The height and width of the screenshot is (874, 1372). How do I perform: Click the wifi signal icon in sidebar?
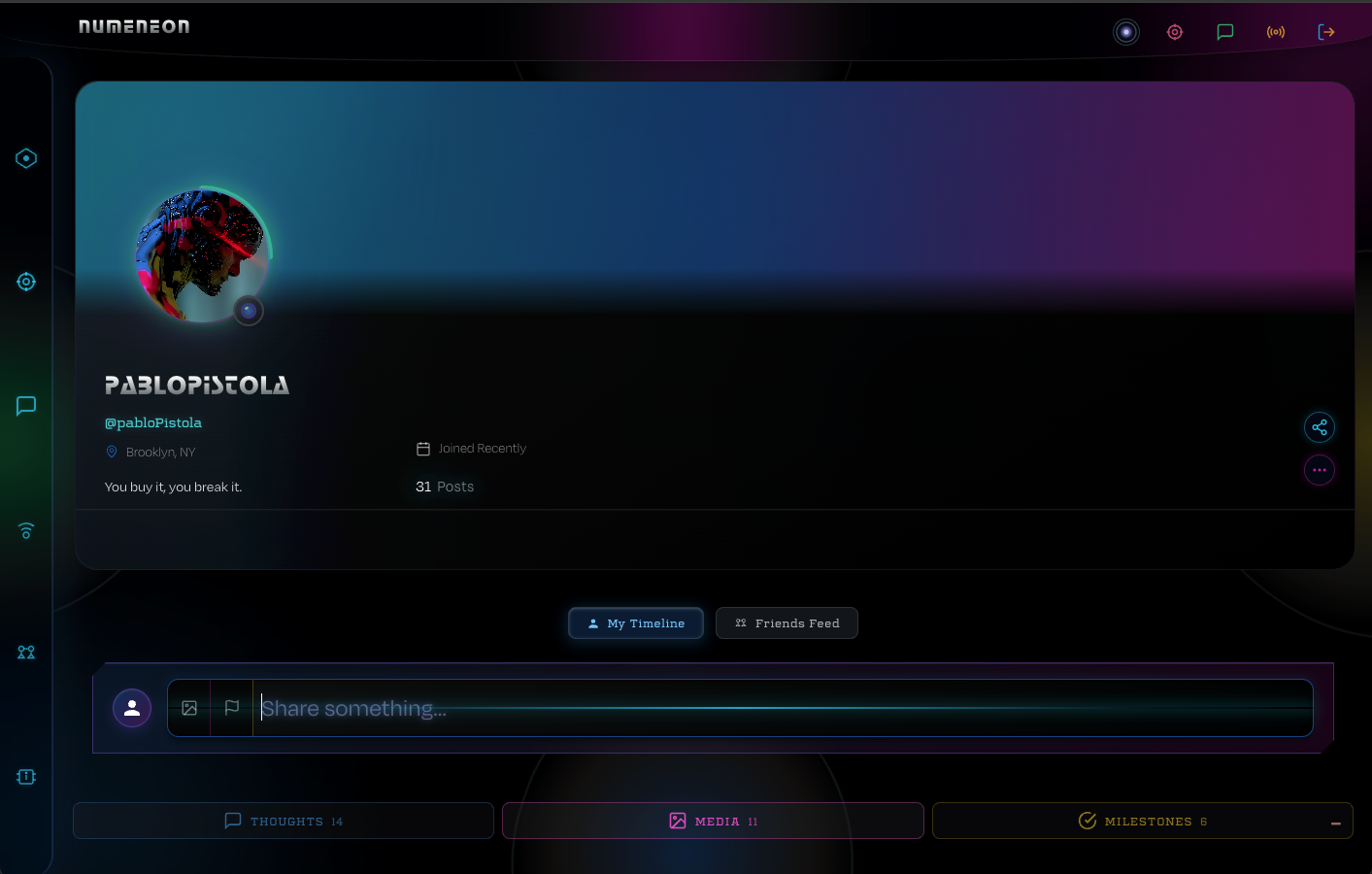(26, 530)
